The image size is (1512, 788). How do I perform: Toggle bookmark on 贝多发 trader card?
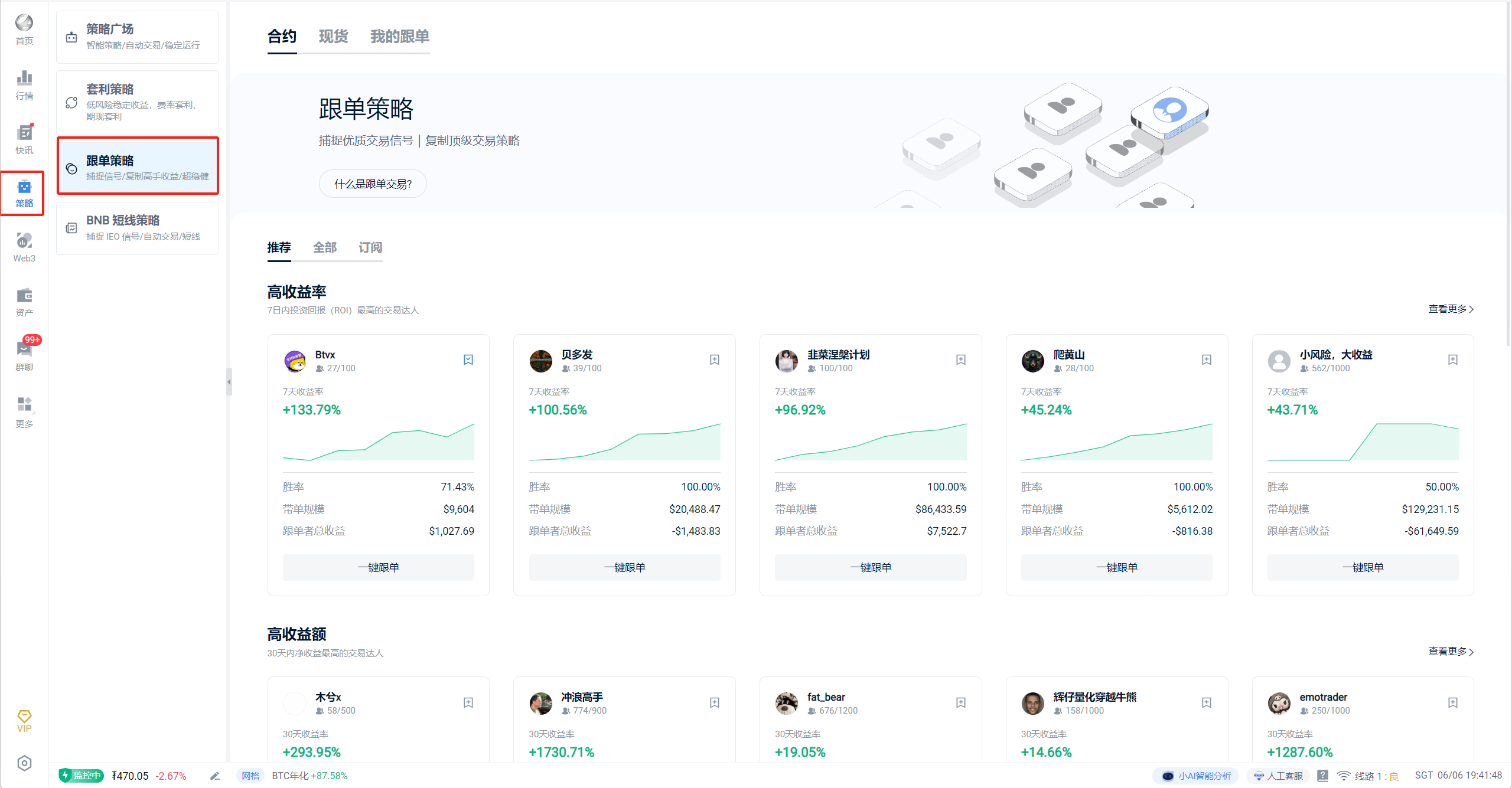(x=715, y=359)
